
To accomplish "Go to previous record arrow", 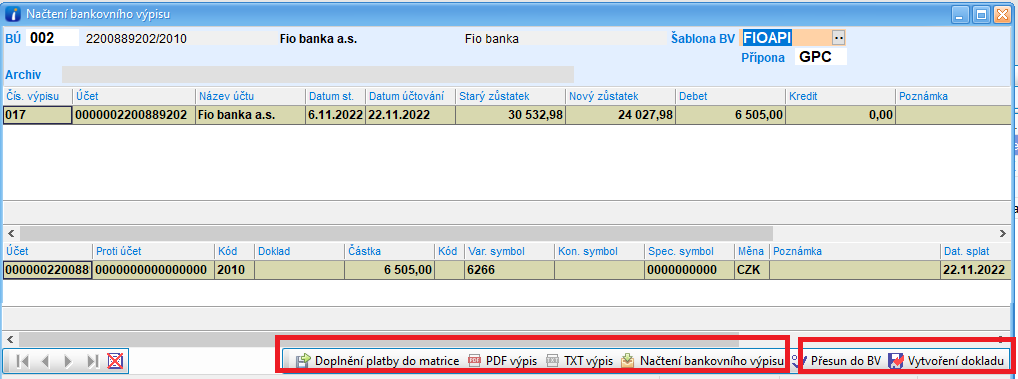I will (44, 361).
